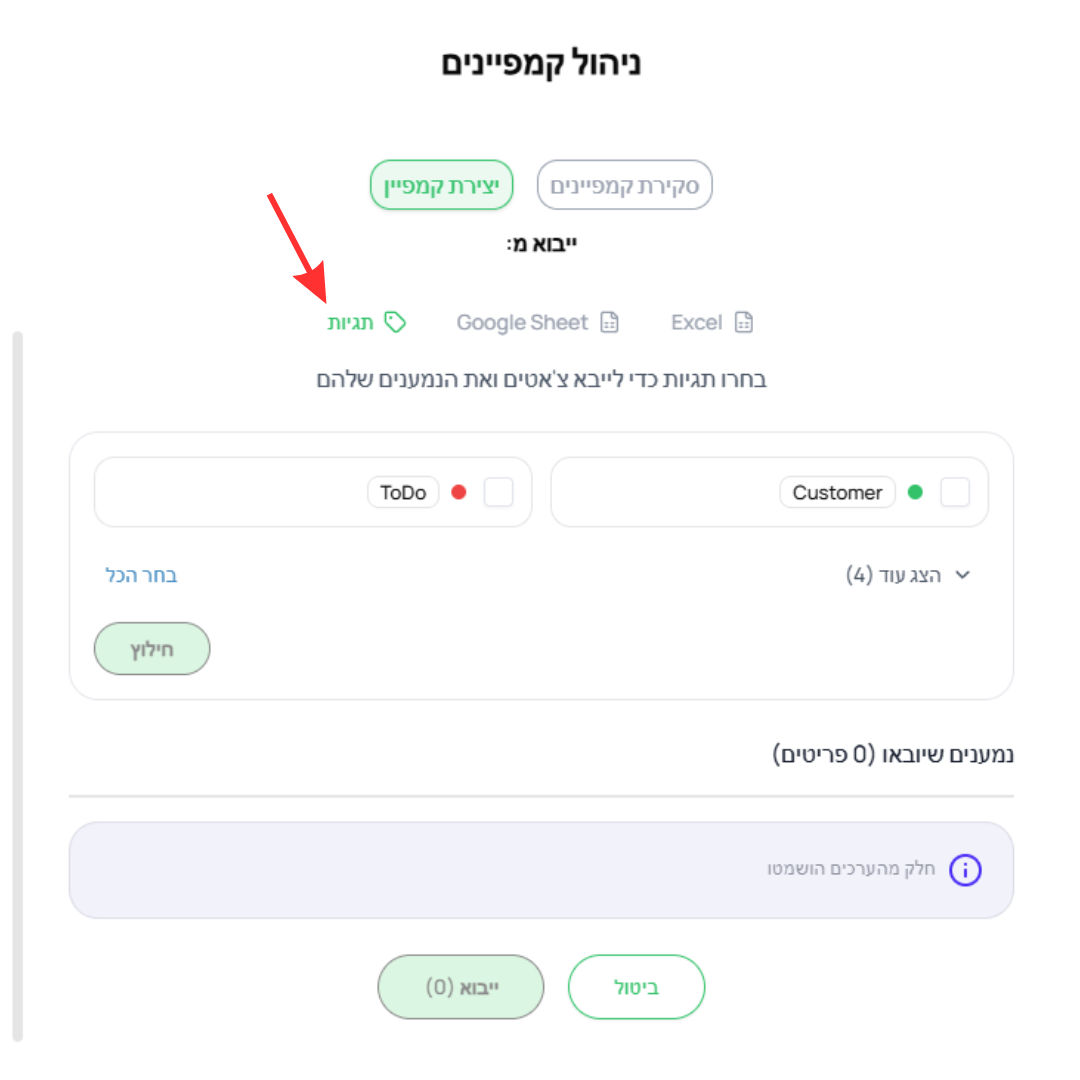Click the ייבוא (0) import button

pos(461,987)
